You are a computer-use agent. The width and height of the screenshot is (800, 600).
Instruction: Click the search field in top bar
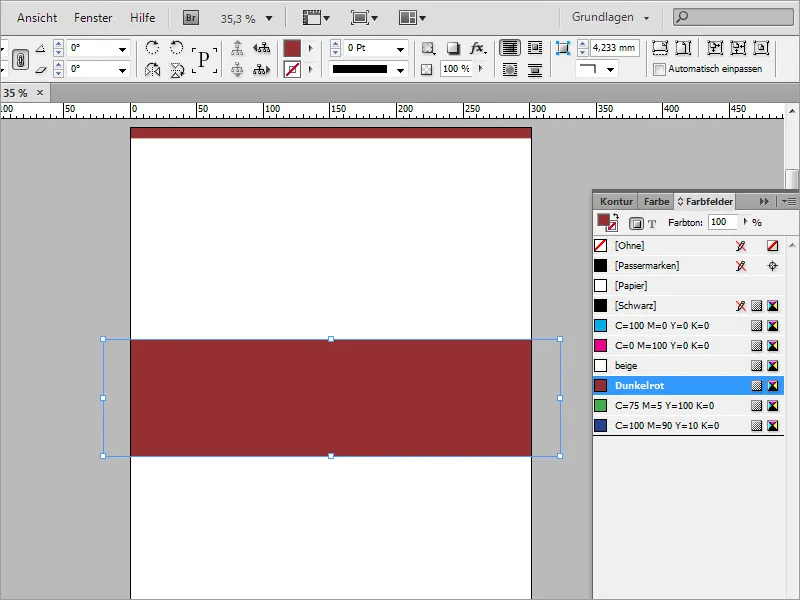click(733, 17)
